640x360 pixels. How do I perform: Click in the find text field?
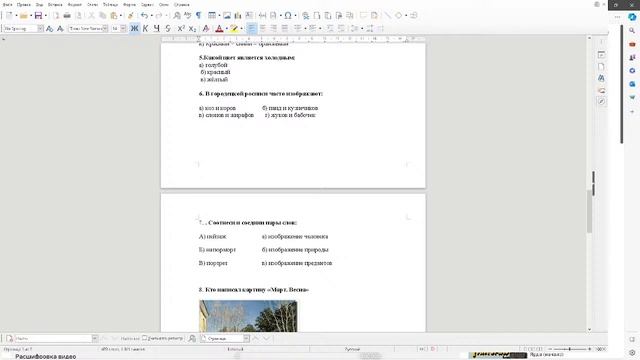click(53, 338)
